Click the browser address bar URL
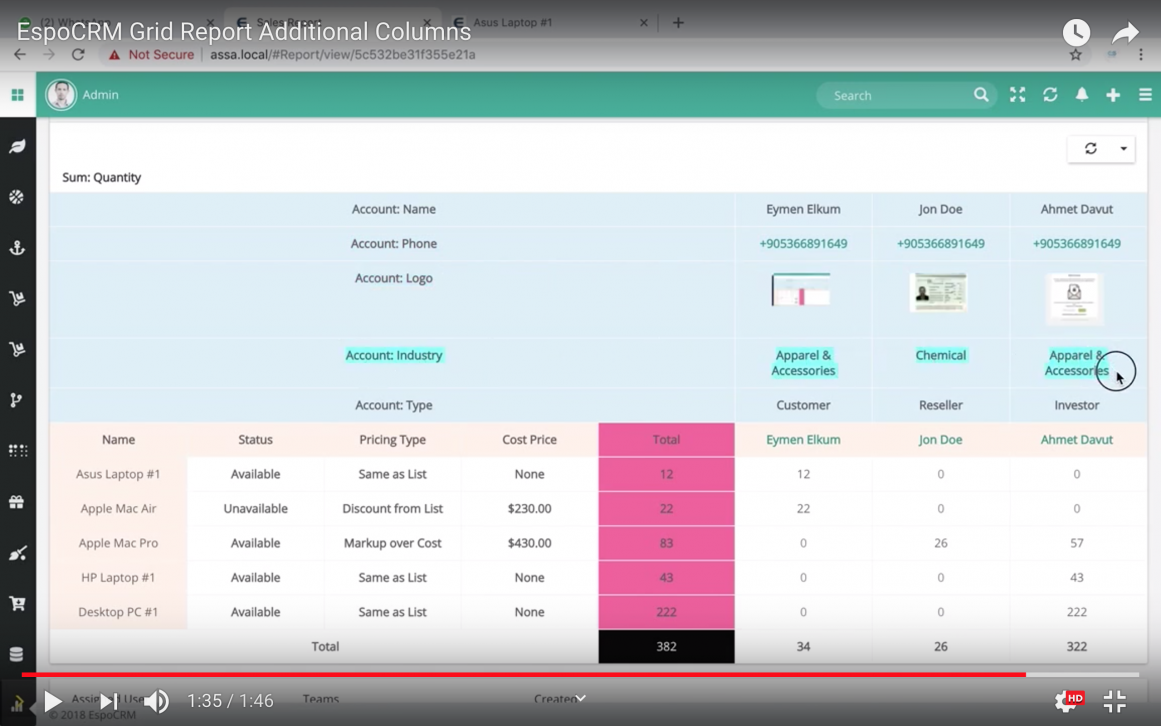Image resolution: width=1161 pixels, height=726 pixels. click(x=342, y=55)
